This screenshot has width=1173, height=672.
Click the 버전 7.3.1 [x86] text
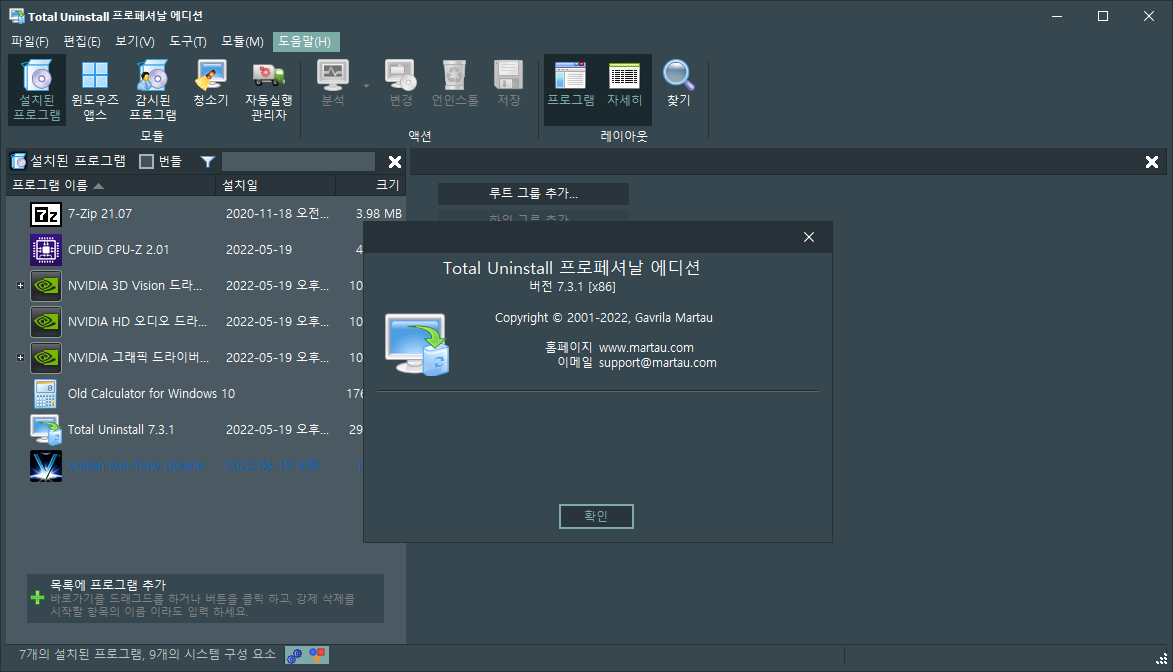(572, 287)
